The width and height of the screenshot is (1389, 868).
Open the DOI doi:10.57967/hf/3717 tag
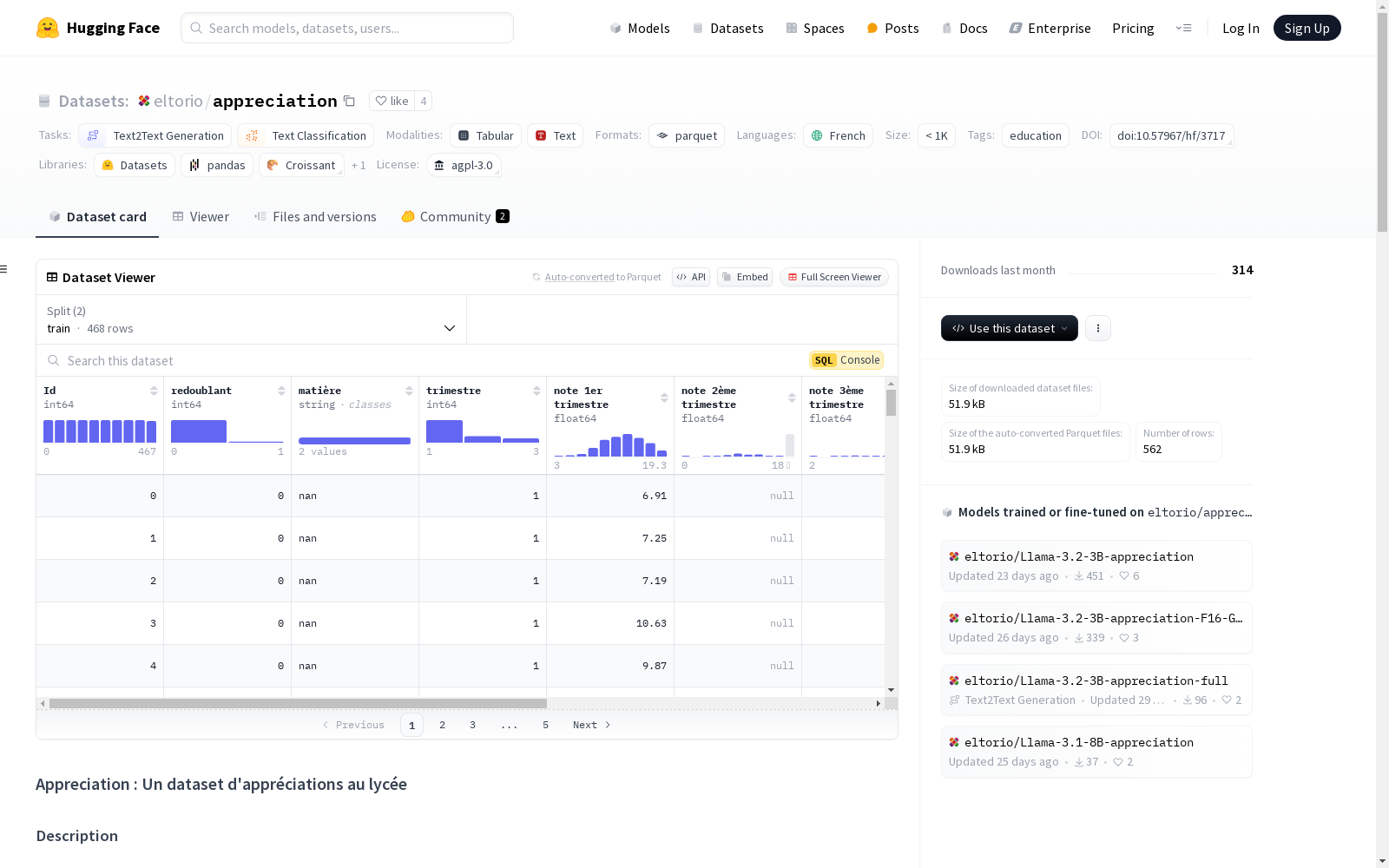click(1171, 135)
